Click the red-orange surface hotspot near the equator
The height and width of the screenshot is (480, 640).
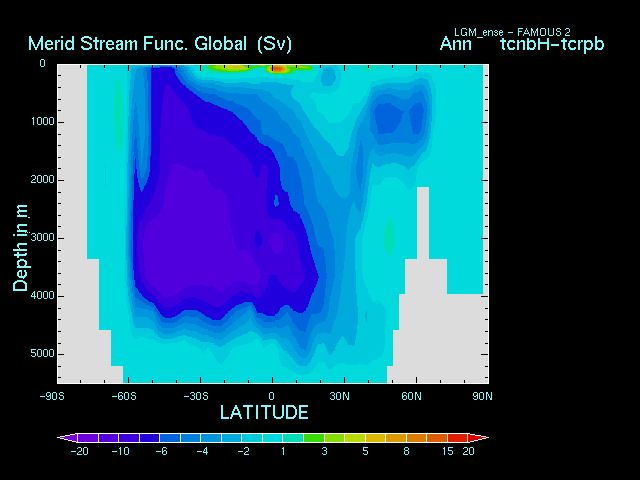(x=278, y=69)
